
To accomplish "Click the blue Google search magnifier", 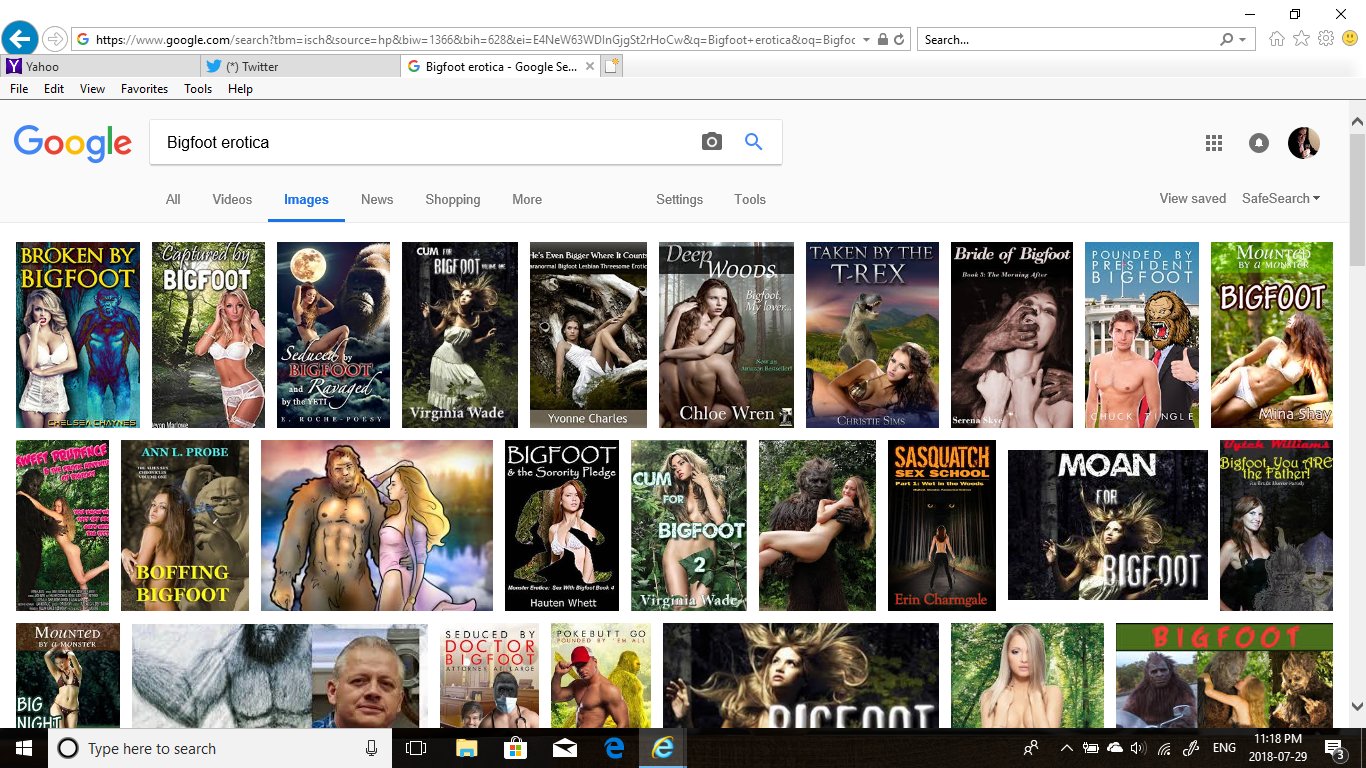I will tap(754, 142).
